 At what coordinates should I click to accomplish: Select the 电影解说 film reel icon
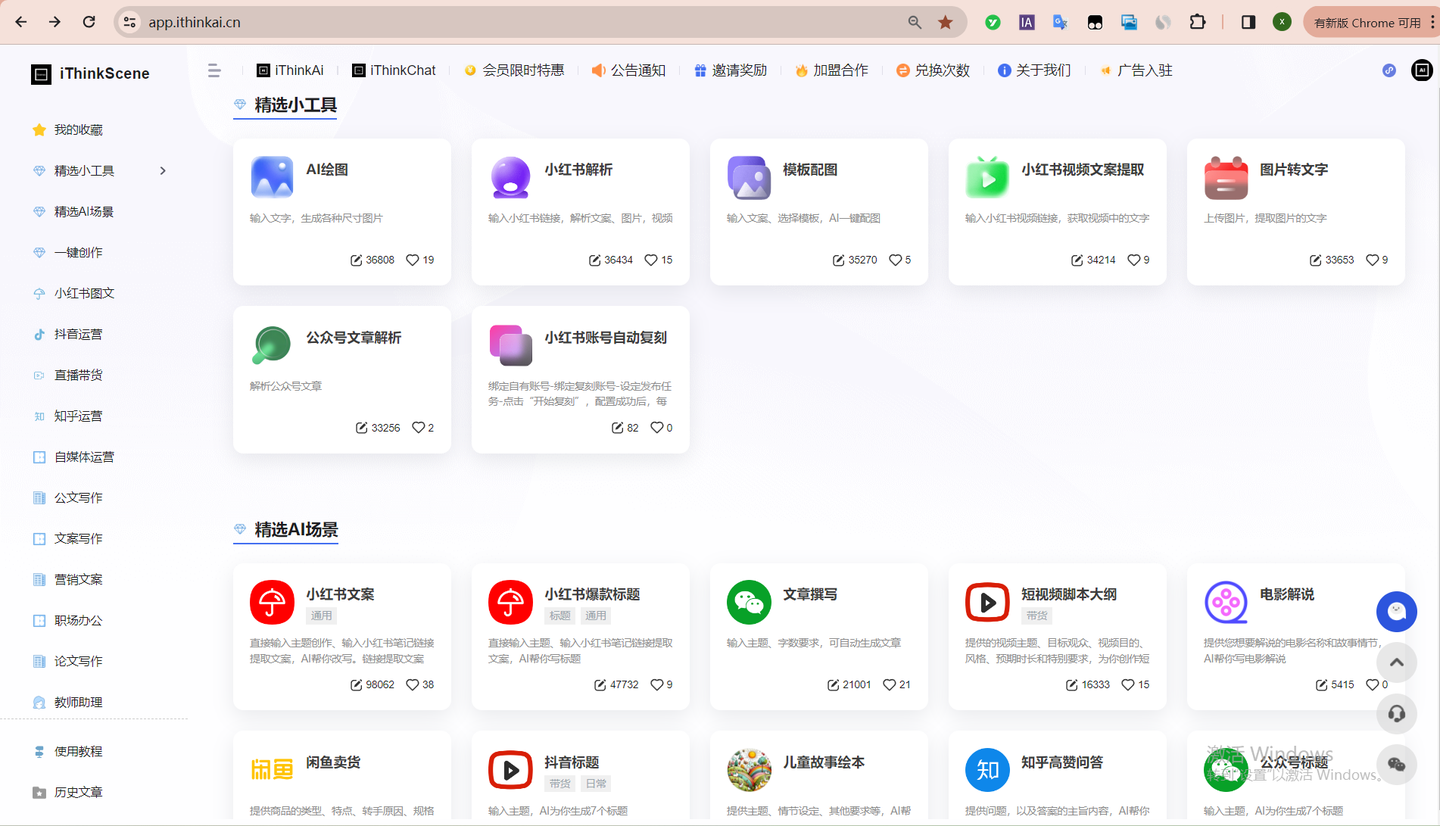pos(1226,602)
